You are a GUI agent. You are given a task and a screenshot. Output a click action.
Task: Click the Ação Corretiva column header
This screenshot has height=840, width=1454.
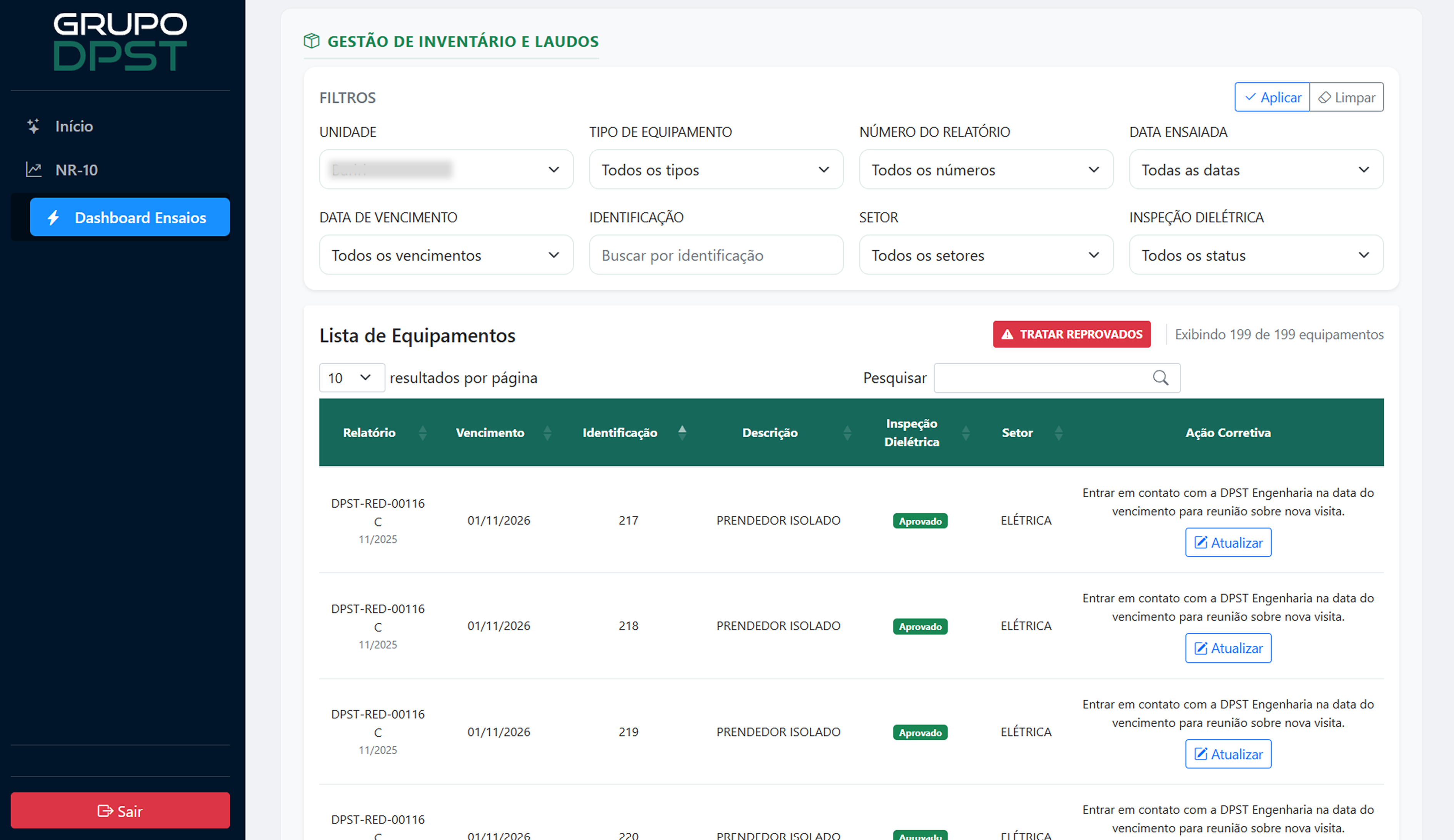pos(1228,433)
